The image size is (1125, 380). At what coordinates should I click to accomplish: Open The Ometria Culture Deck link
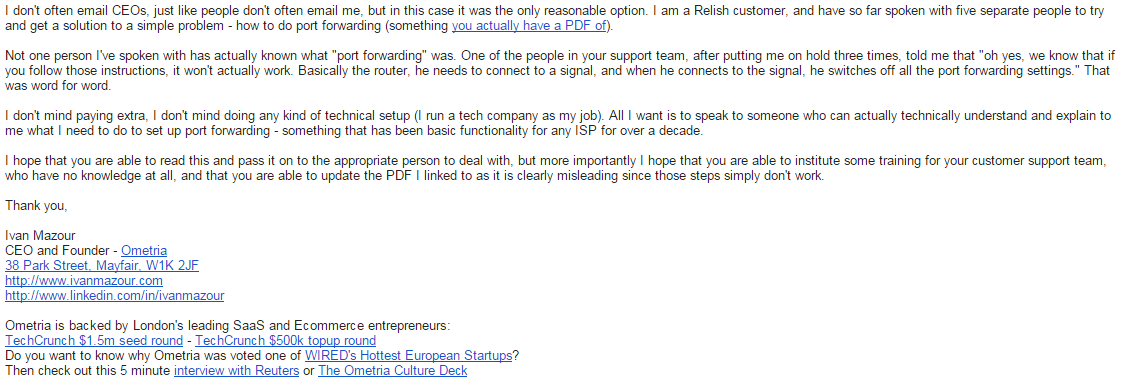coord(392,371)
